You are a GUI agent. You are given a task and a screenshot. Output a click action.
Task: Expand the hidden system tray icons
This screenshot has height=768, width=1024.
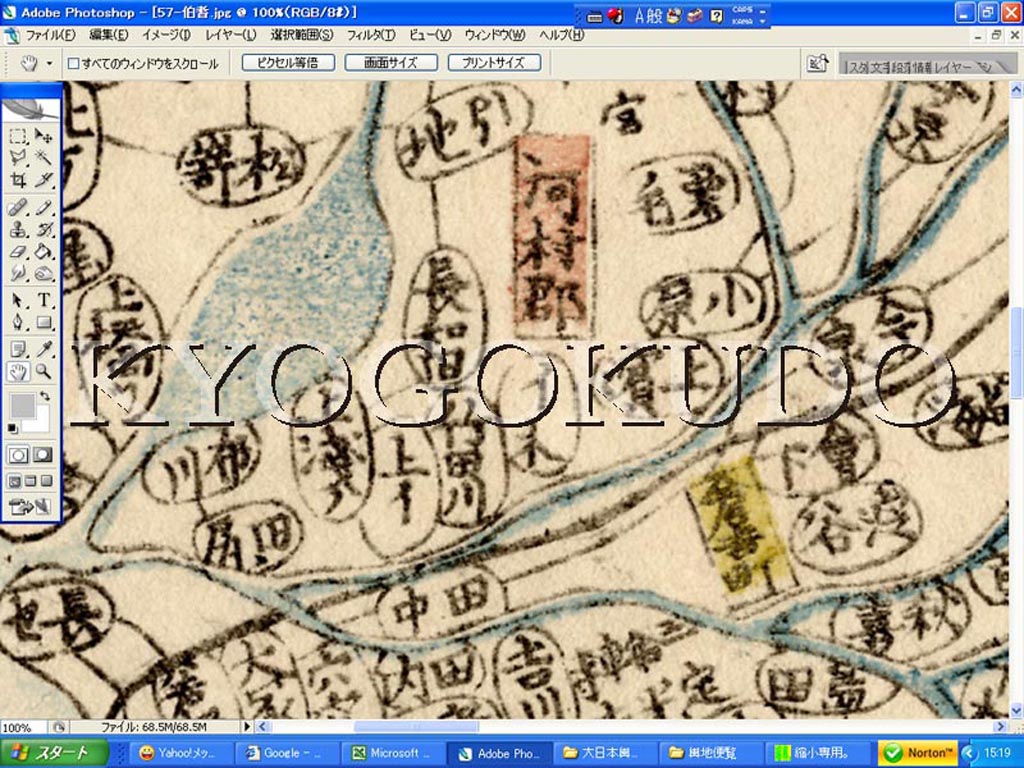coord(969,753)
